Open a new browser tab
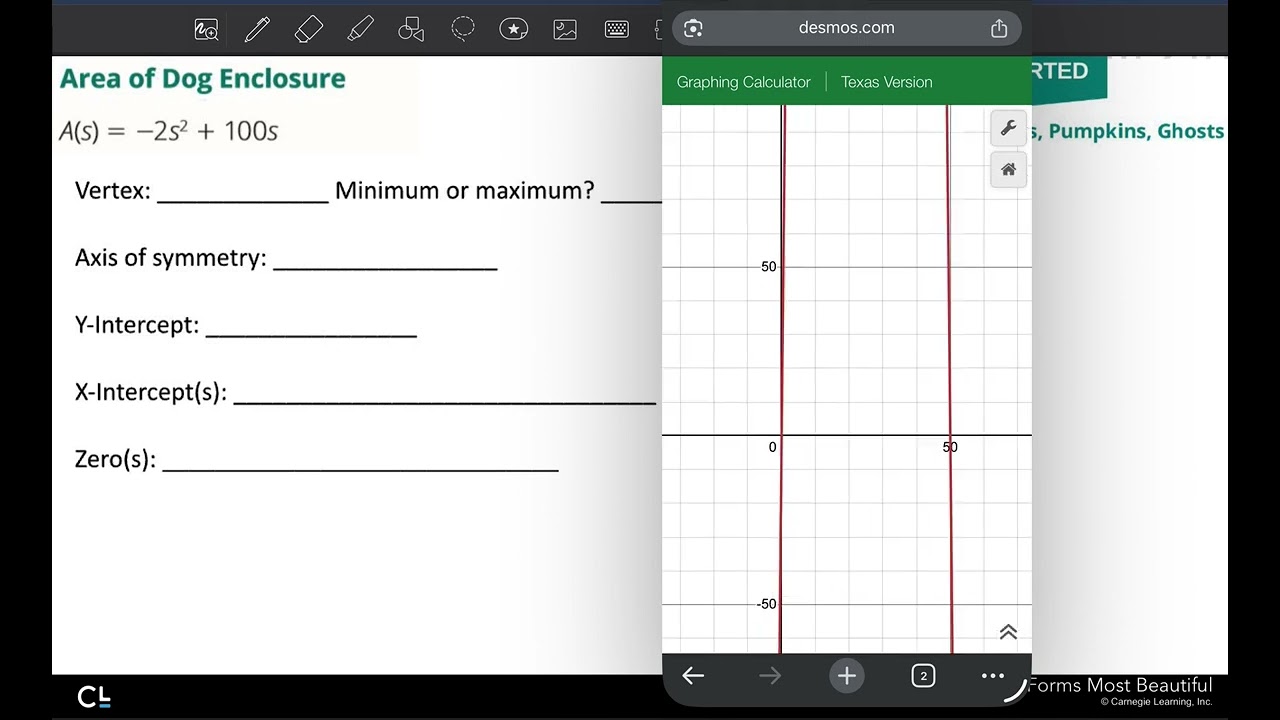Viewport: 1280px width, 720px height. (846, 676)
